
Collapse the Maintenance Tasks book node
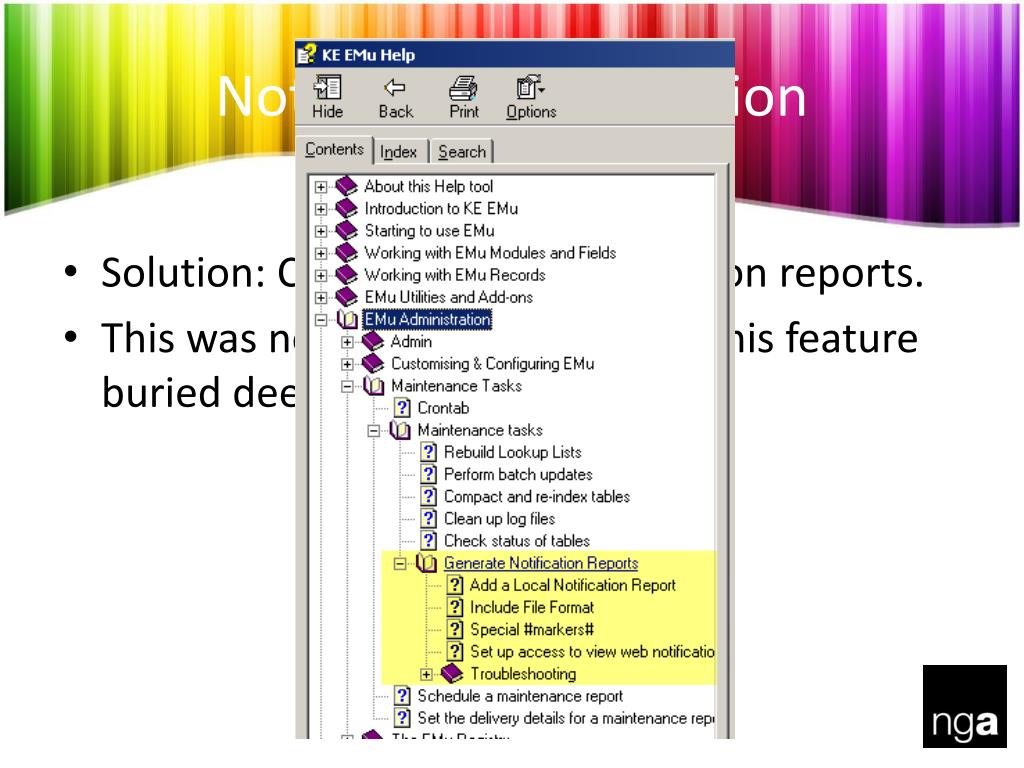click(x=347, y=387)
